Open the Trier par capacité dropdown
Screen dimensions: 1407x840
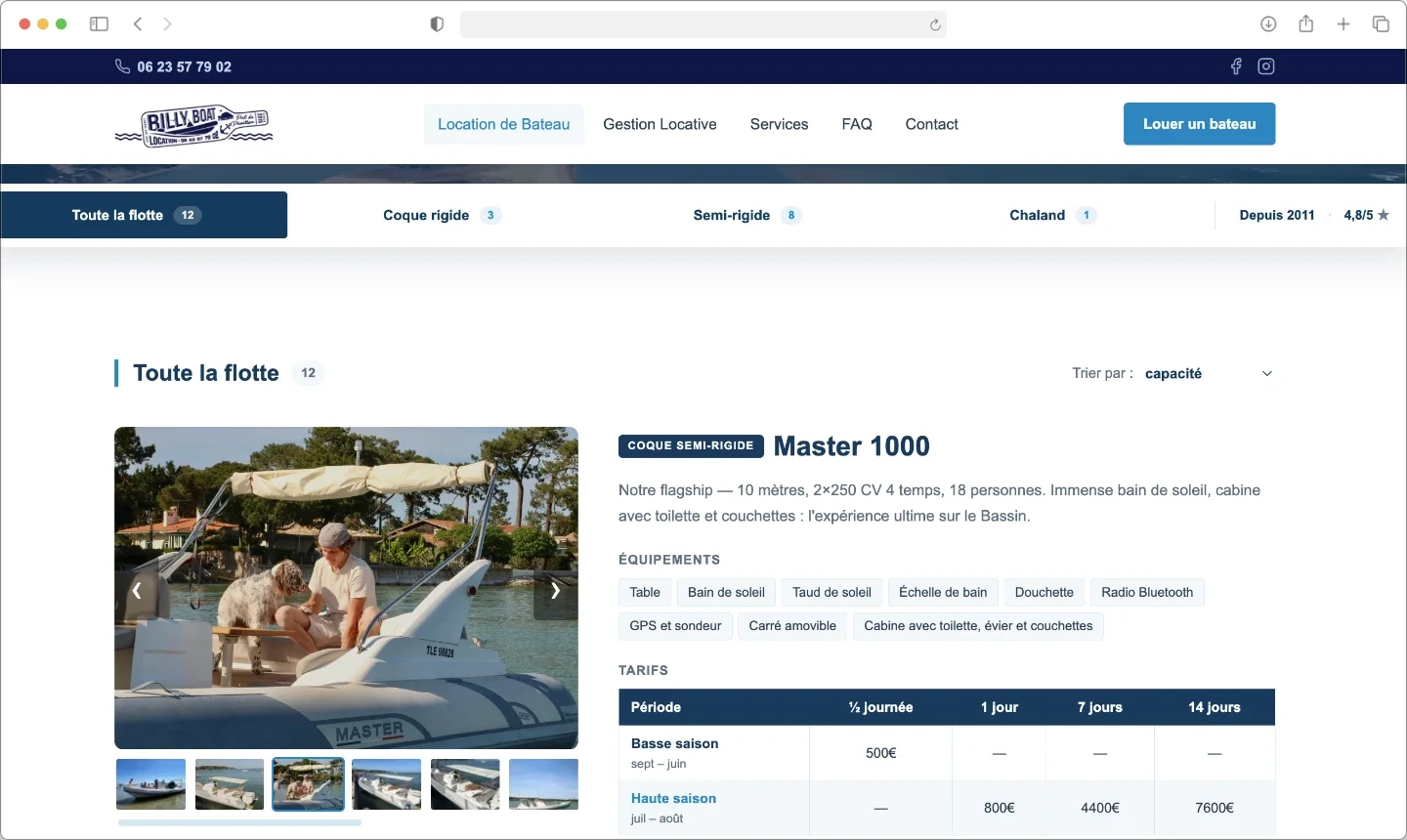click(1209, 373)
